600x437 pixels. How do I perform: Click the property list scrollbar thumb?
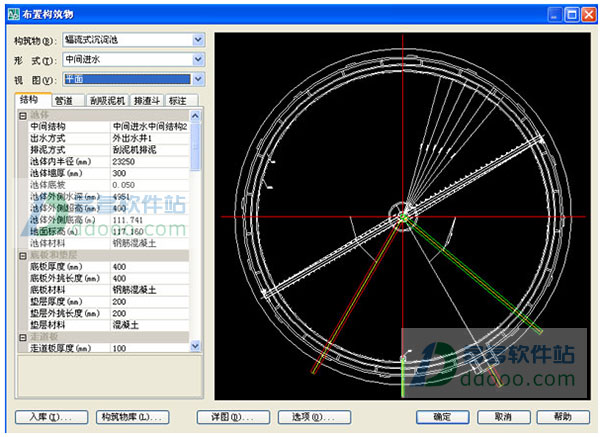[x=195, y=146]
